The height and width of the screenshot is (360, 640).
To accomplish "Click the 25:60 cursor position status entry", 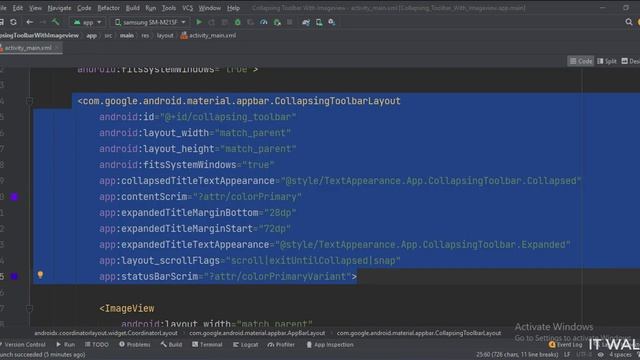I will coord(517,355).
